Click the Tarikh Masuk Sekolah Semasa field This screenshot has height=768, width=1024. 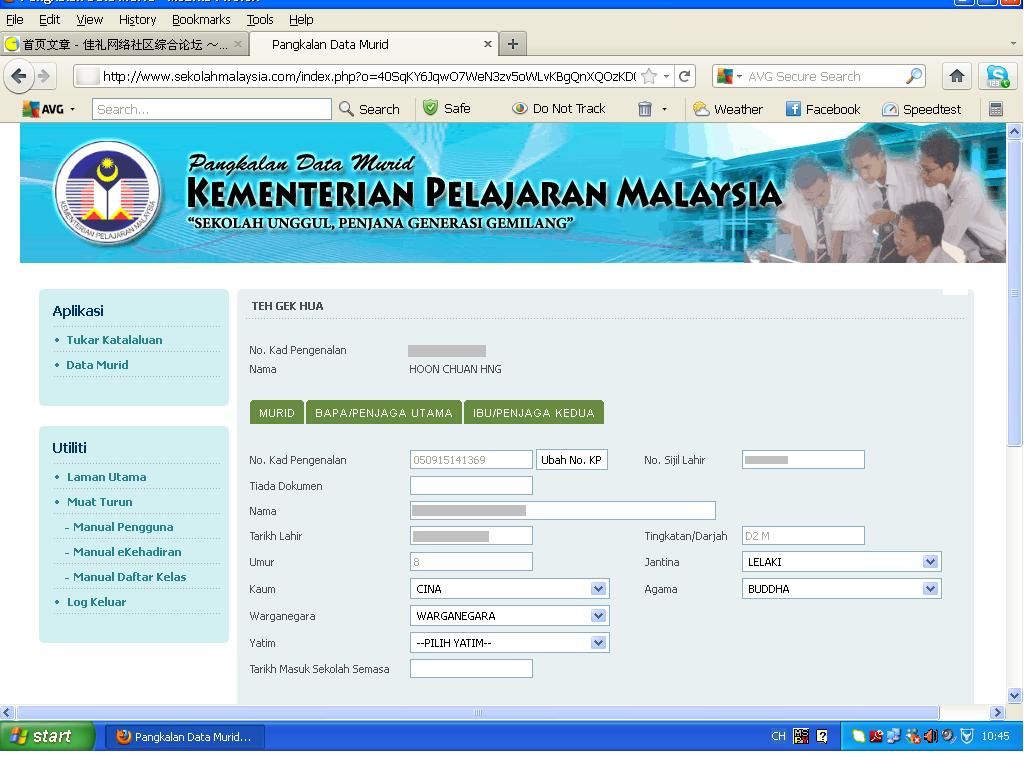(x=471, y=669)
